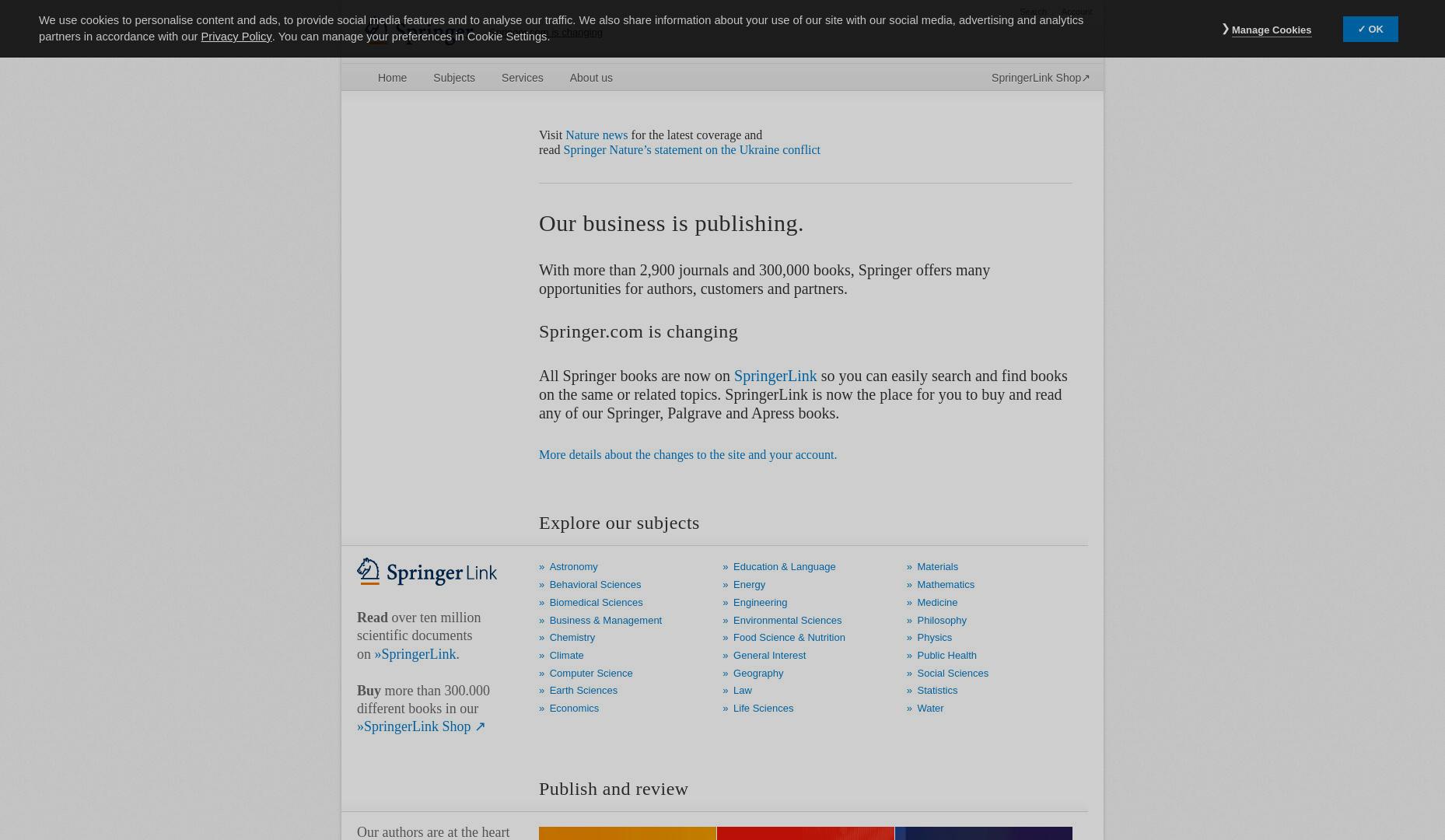
Task: Open Education & Language subject
Action: point(784,567)
